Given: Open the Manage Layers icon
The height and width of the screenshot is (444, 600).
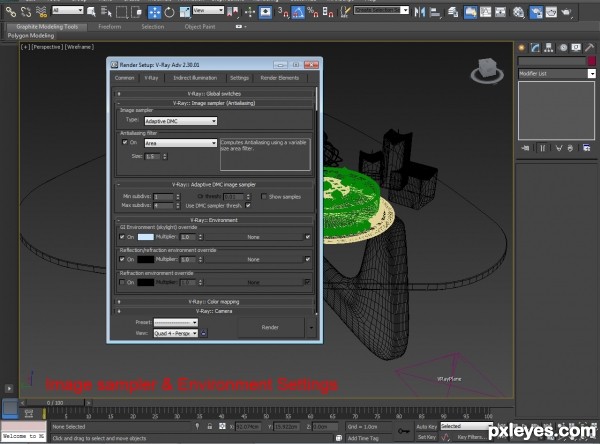Looking at the screenshot, I should coord(453,12).
